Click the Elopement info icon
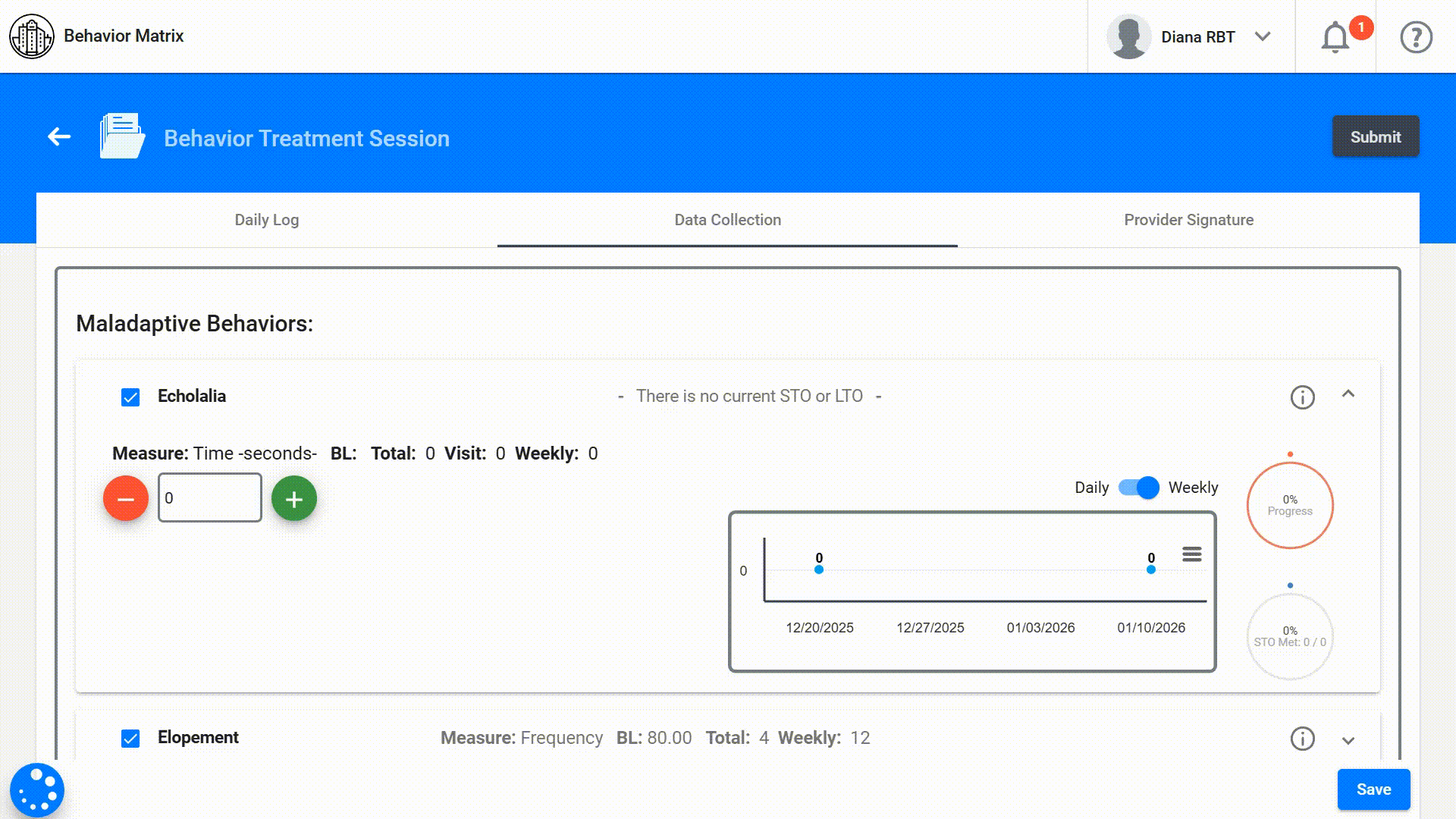1456x819 pixels. tap(1302, 739)
